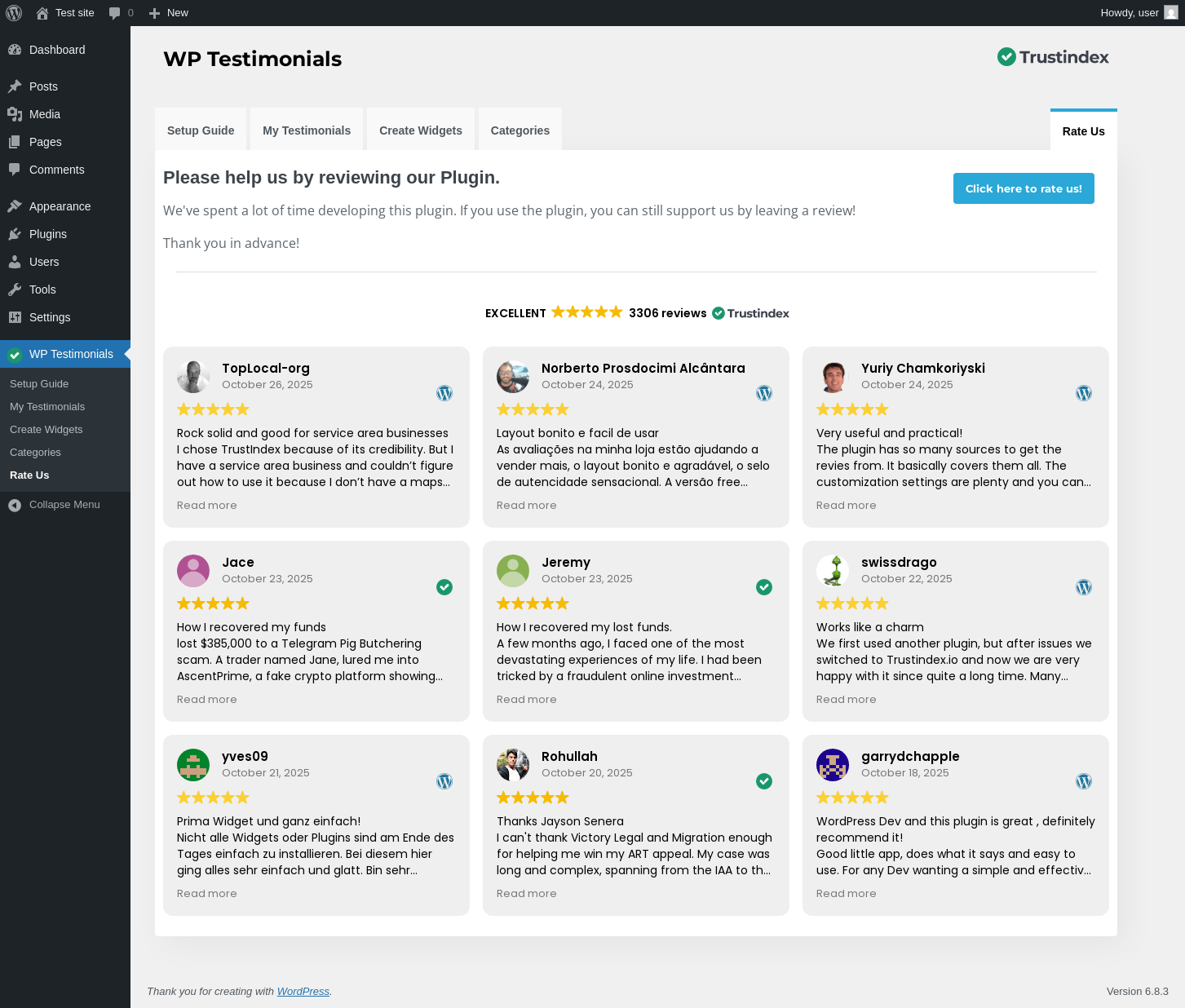Image resolution: width=1185 pixels, height=1008 pixels.
Task: Click the Trustindex logo beside 3306 reviews
Action: [751, 313]
